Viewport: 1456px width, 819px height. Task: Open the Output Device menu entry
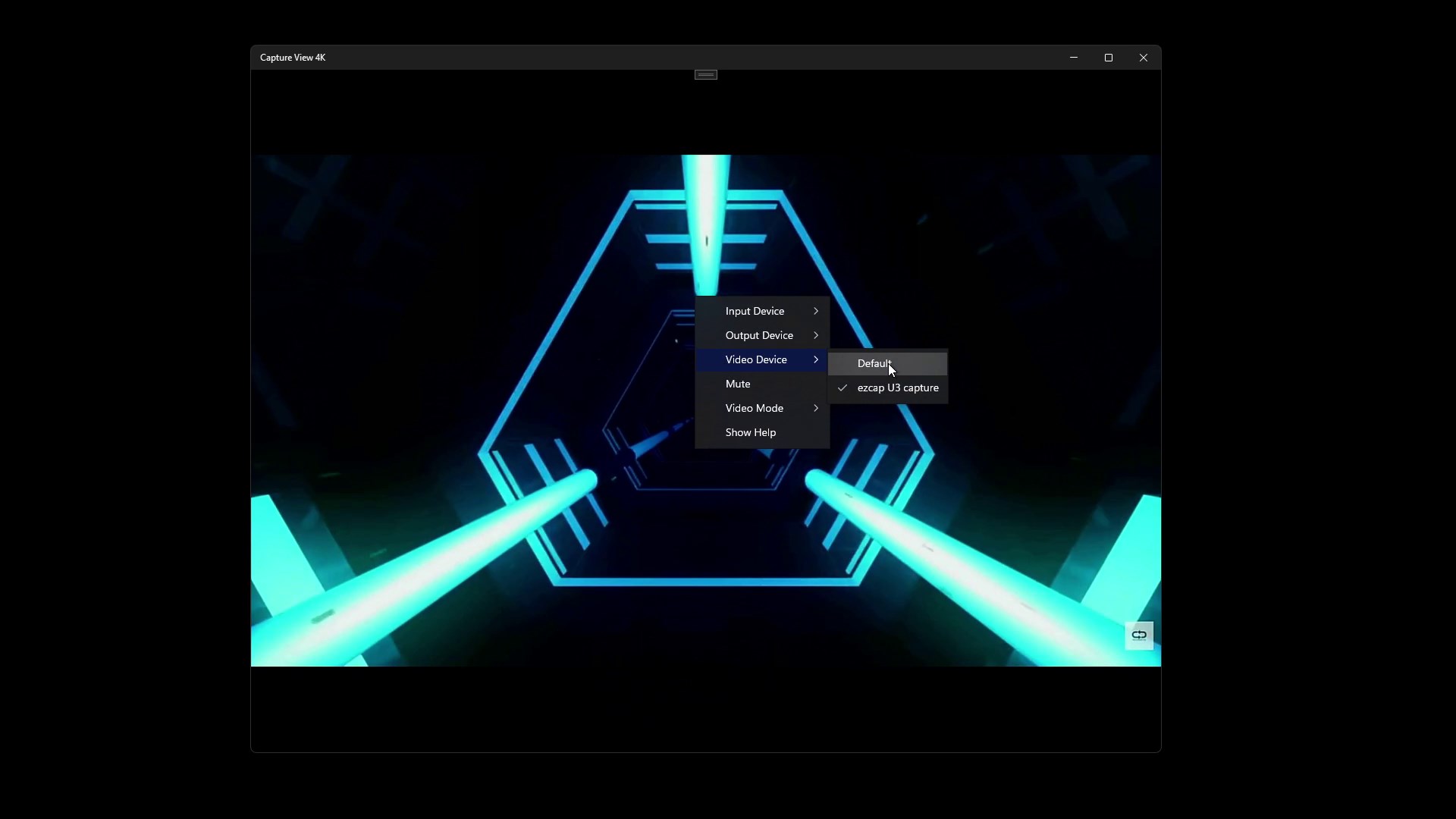tap(758, 336)
